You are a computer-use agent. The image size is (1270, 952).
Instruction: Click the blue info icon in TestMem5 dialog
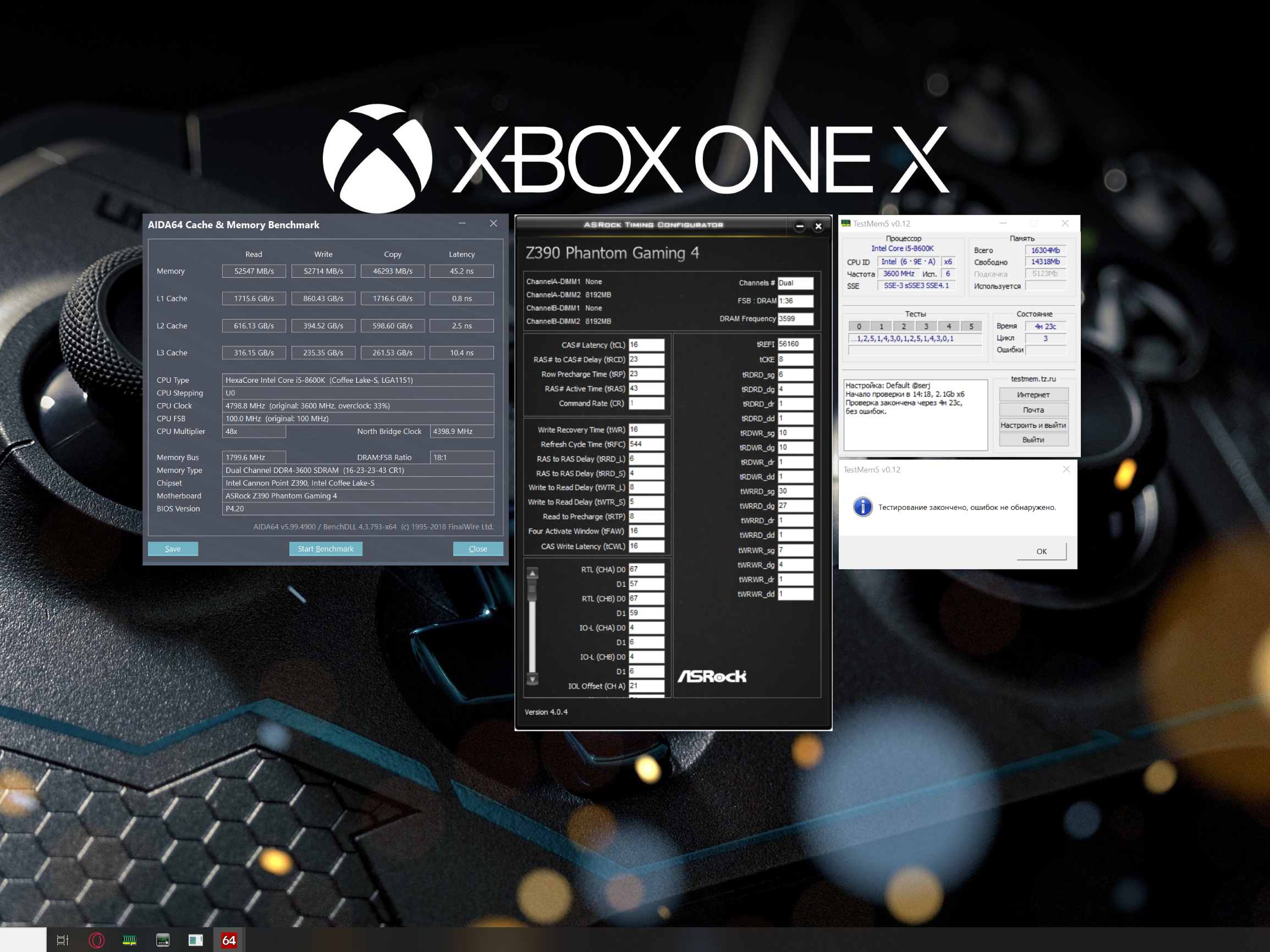pyautogui.click(x=862, y=507)
